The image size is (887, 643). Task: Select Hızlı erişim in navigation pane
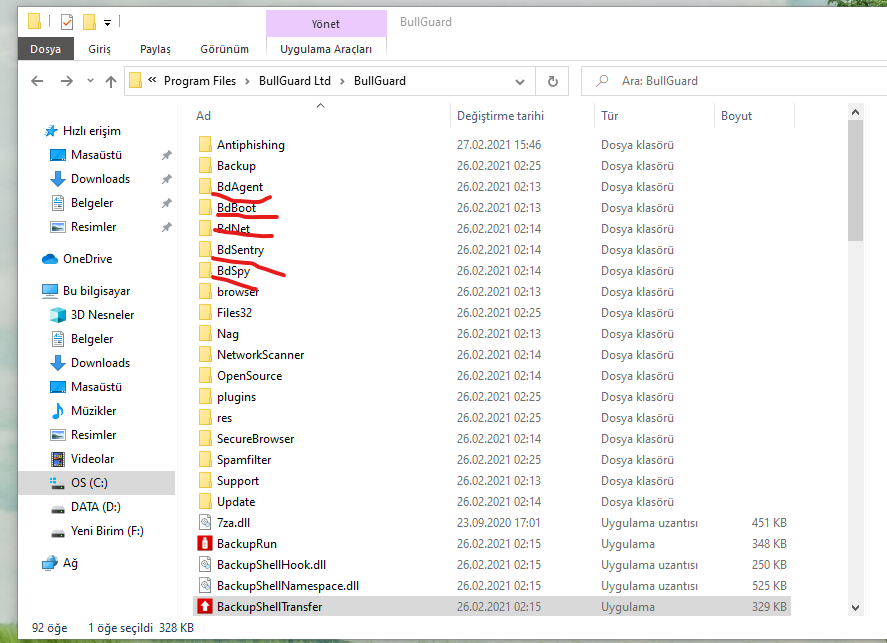pyautogui.click(x=91, y=131)
